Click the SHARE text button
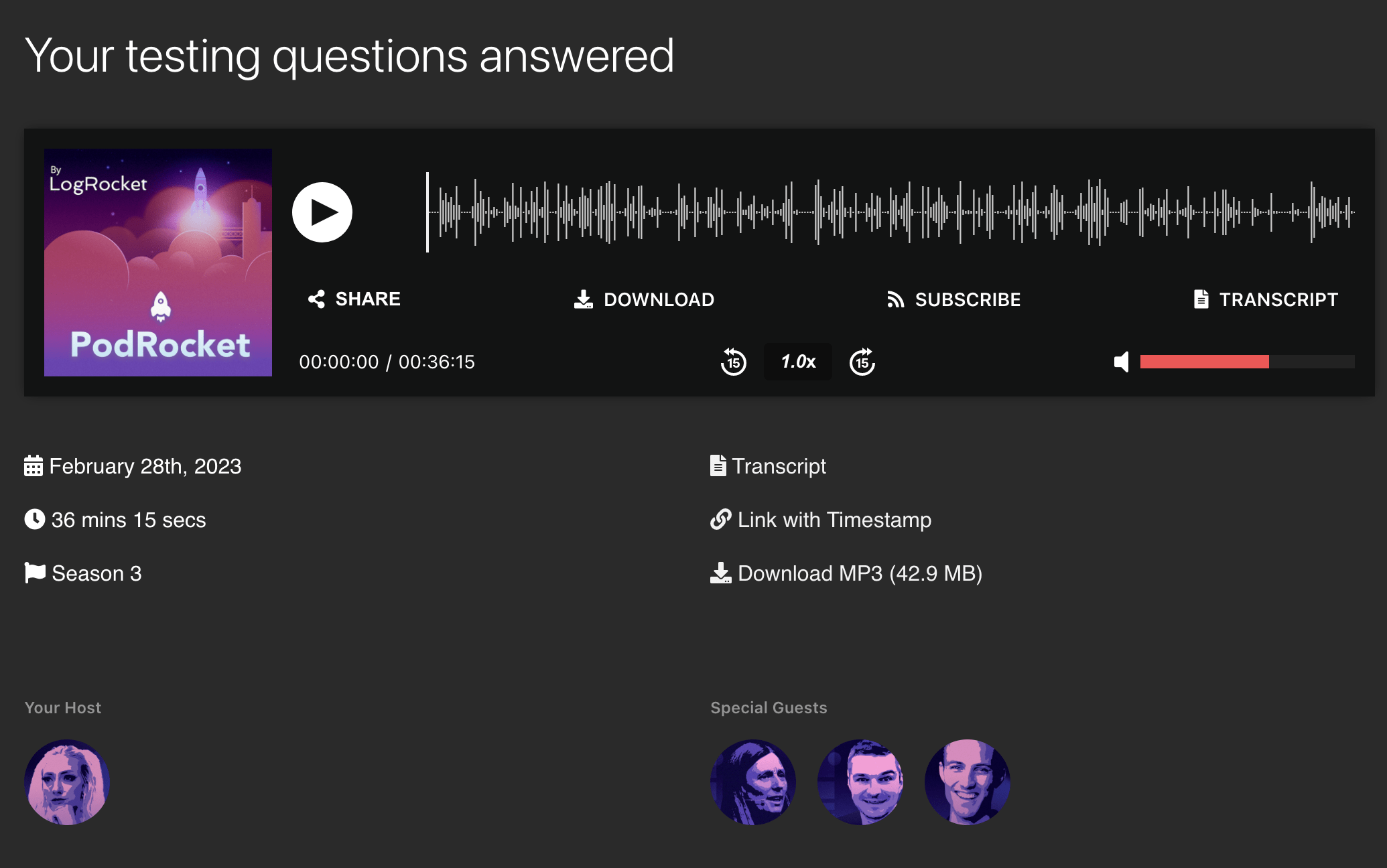Viewport: 1387px width, 868px height. [x=355, y=298]
